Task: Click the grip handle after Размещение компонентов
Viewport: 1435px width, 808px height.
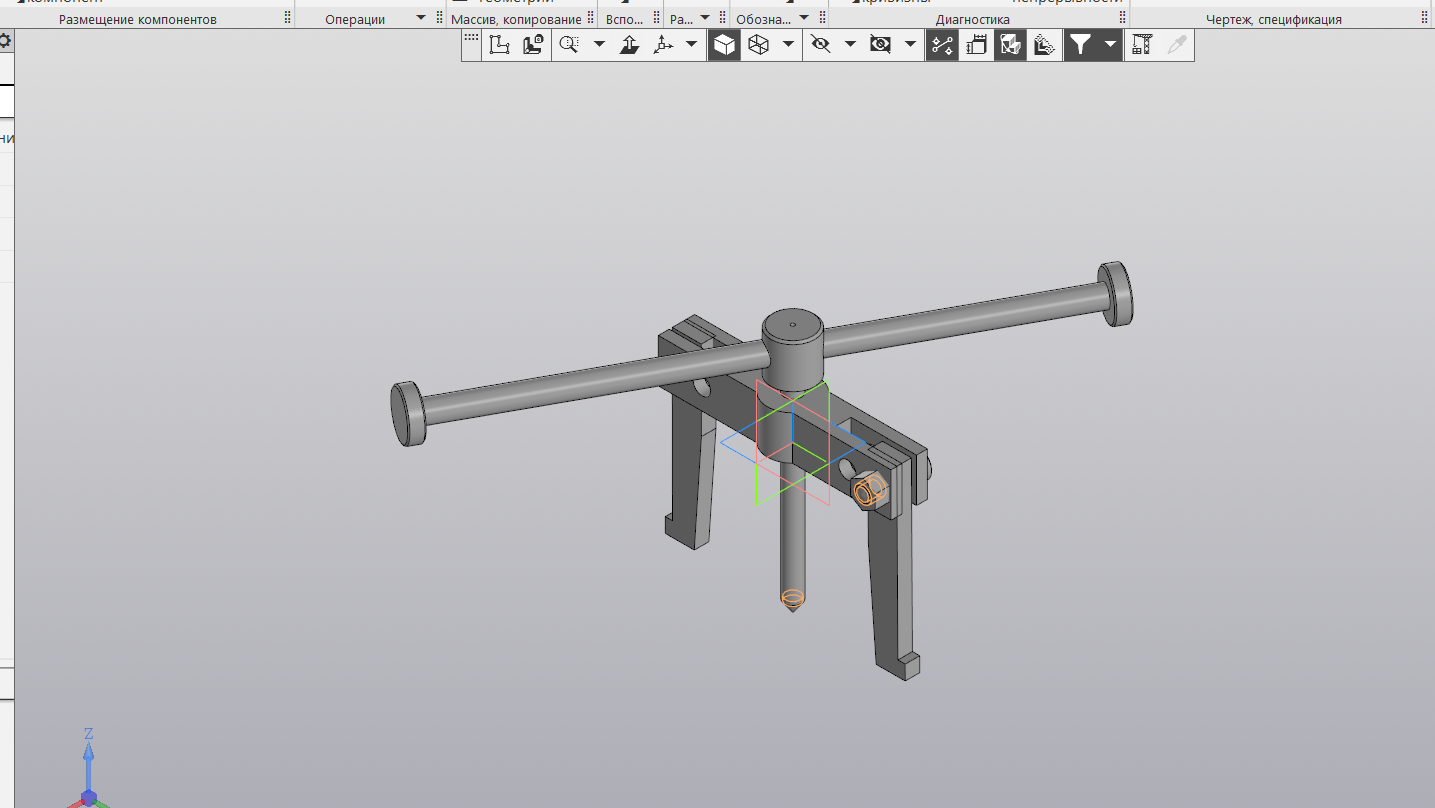Action: (288, 18)
